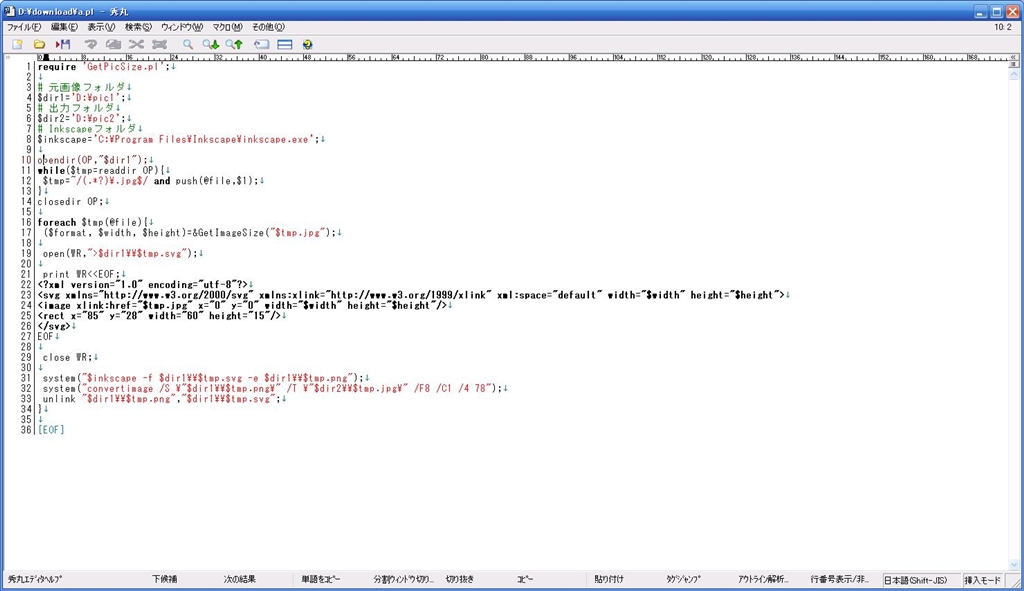Click the Copy toolbar icon
This screenshot has height=591, width=1024.
(113, 44)
